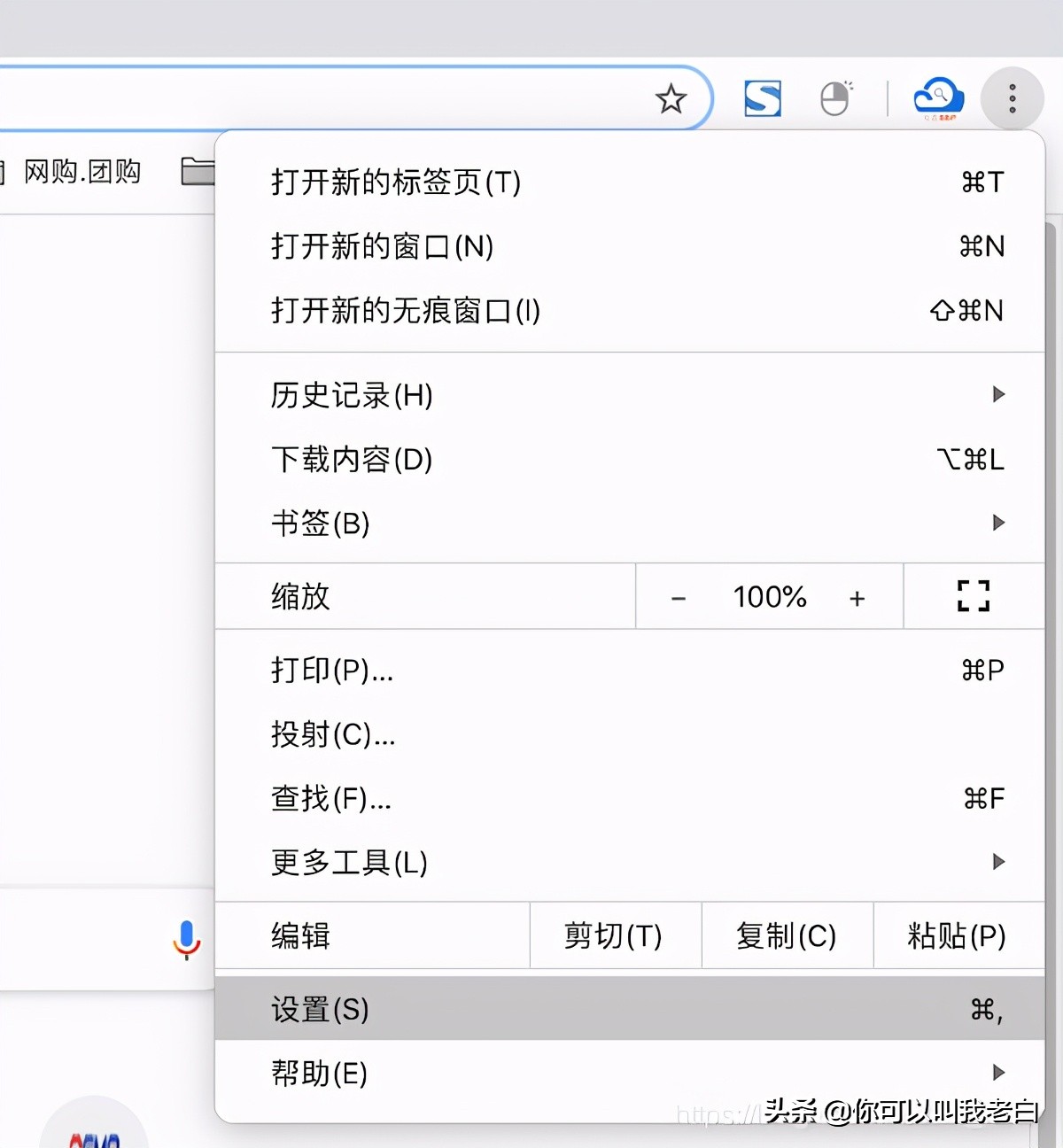
Task: Open the bookmarks bar folder icon
Action: tap(198, 171)
